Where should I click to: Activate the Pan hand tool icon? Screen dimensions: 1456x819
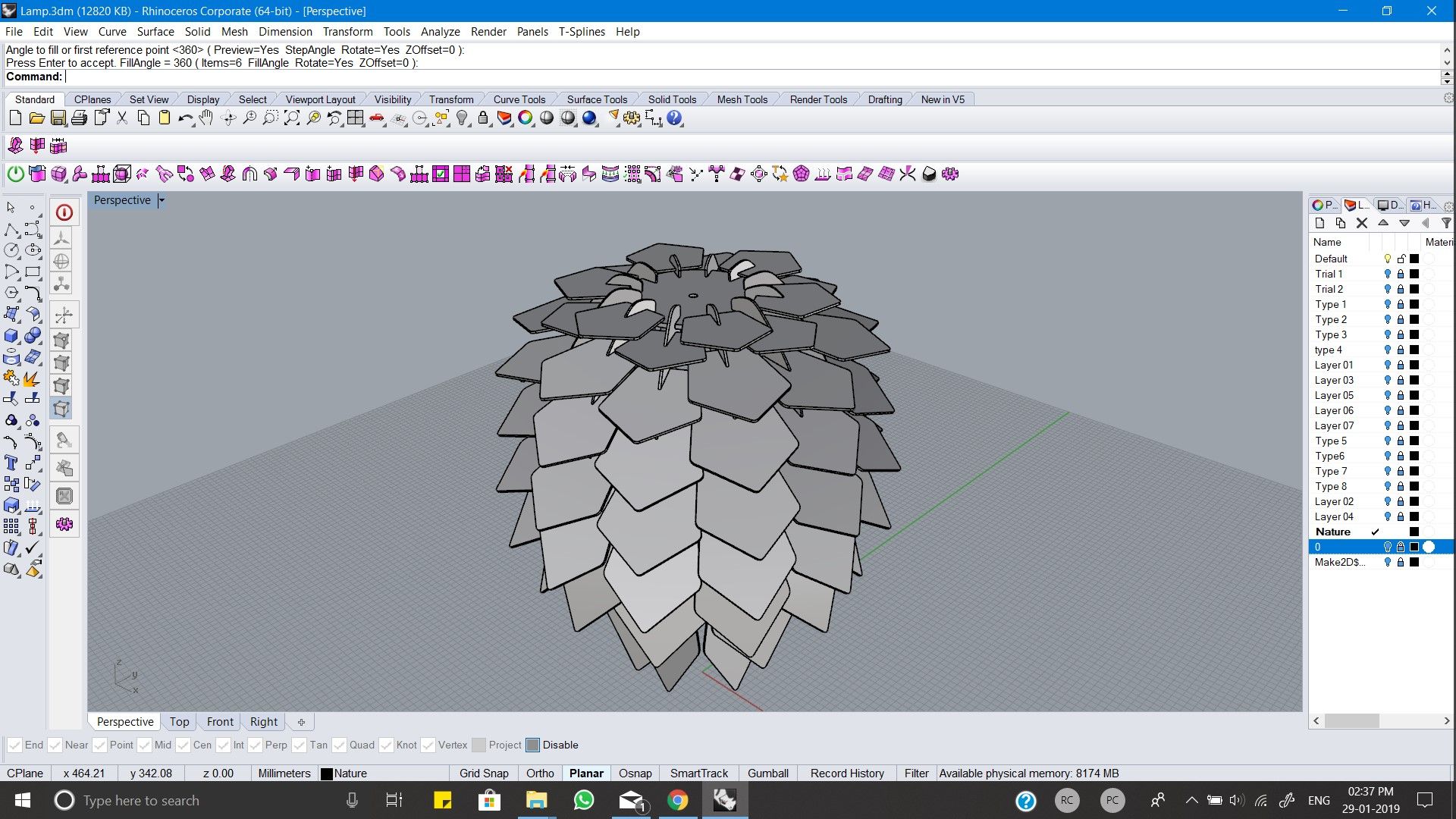[206, 118]
